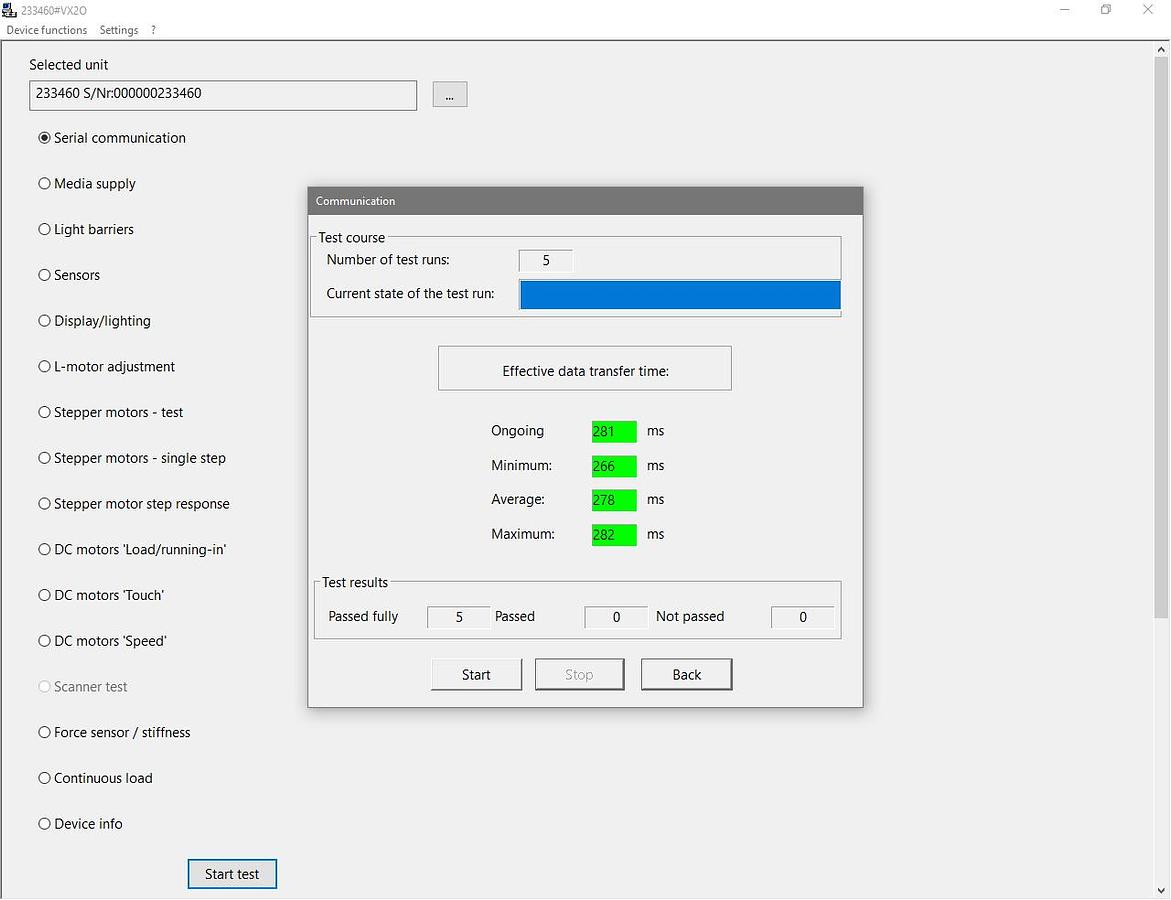Select the Device info option

[x=44, y=824]
